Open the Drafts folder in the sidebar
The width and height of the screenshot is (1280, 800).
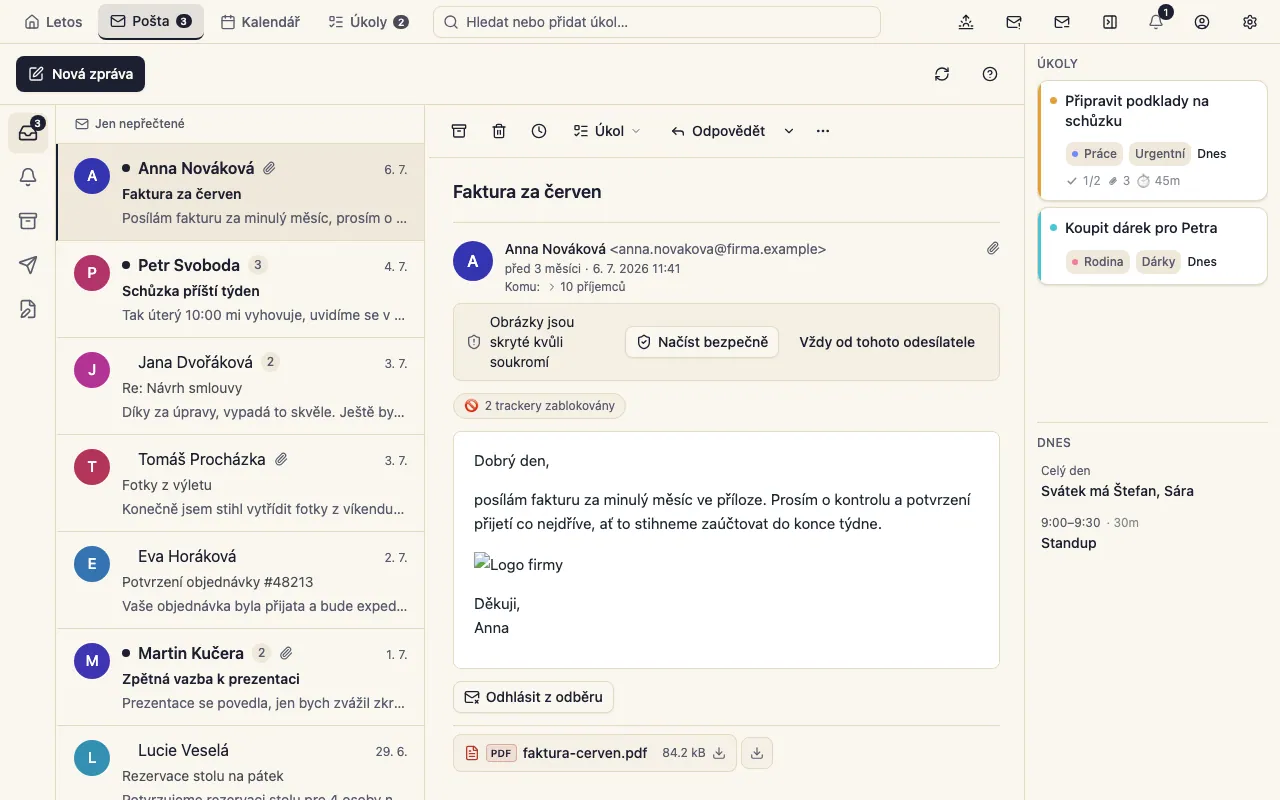[28, 309]
